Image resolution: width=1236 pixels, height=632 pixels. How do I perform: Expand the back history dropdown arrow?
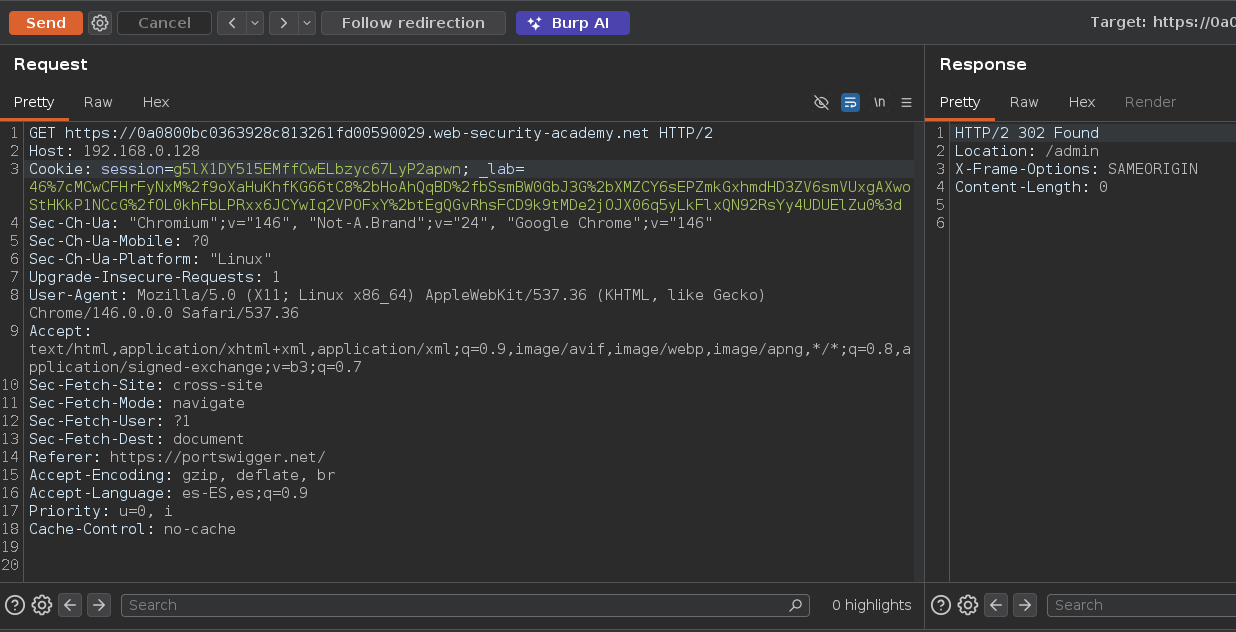[255, 23]
